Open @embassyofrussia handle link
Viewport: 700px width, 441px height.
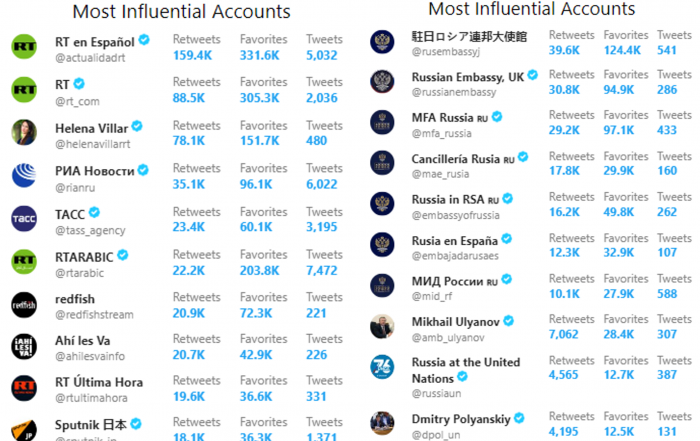[455, 216]
